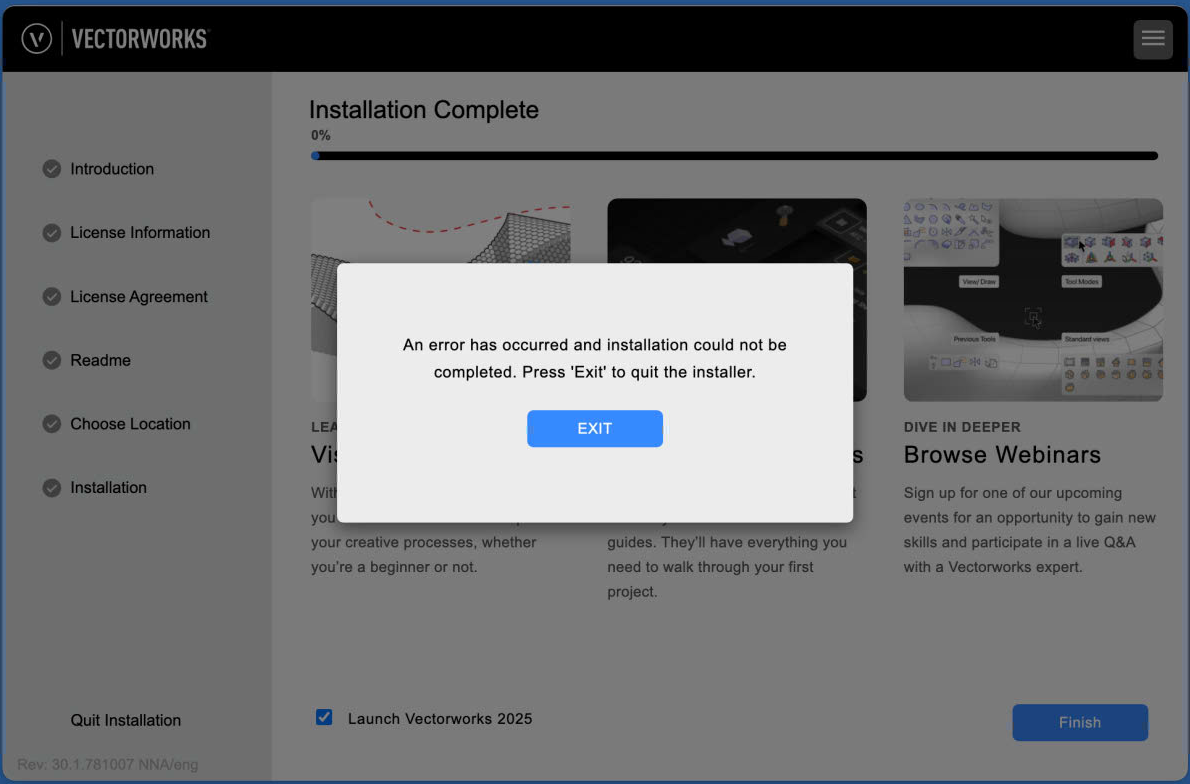
Task: Select the Introduction step label
Action: coord(112,169)
